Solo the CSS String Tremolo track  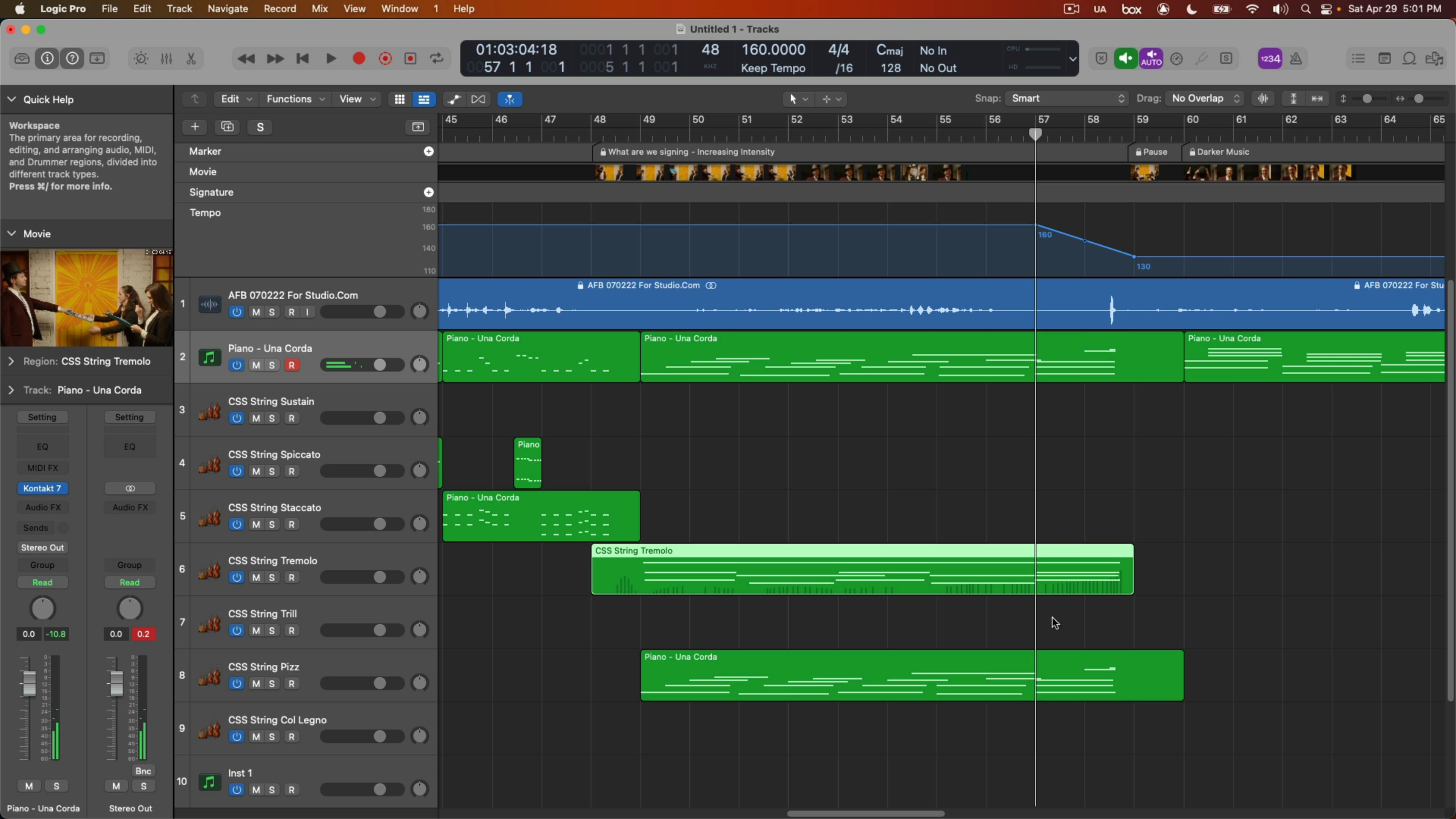point(272,577)
